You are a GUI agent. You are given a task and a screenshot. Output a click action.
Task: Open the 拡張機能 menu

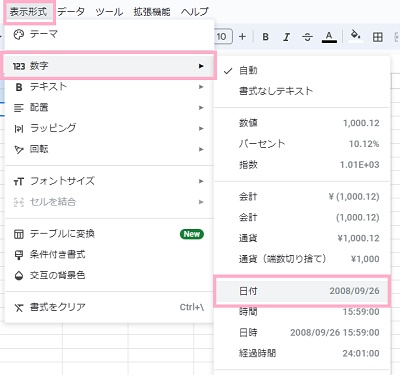(152, 12)
